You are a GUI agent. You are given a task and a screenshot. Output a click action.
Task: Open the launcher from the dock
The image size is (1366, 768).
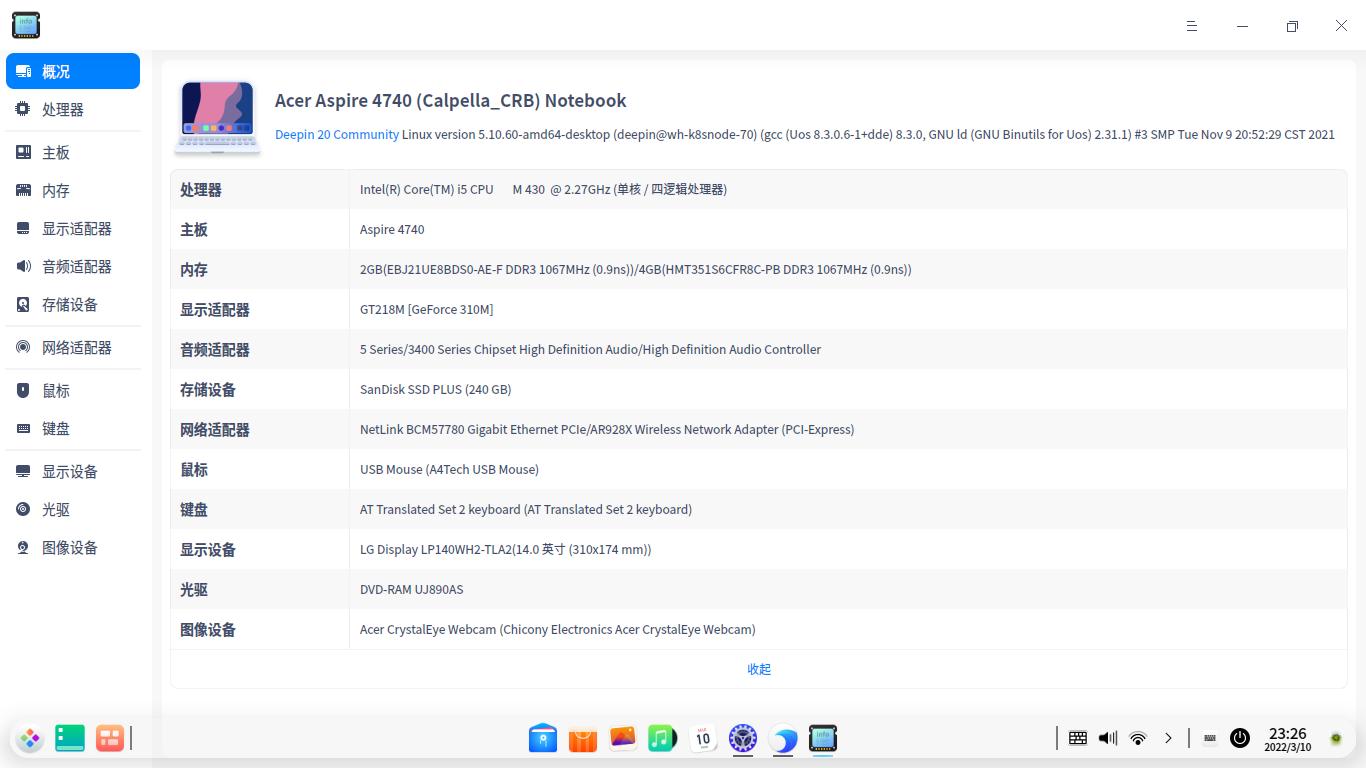pyautogui.click(x=30, y=739)
